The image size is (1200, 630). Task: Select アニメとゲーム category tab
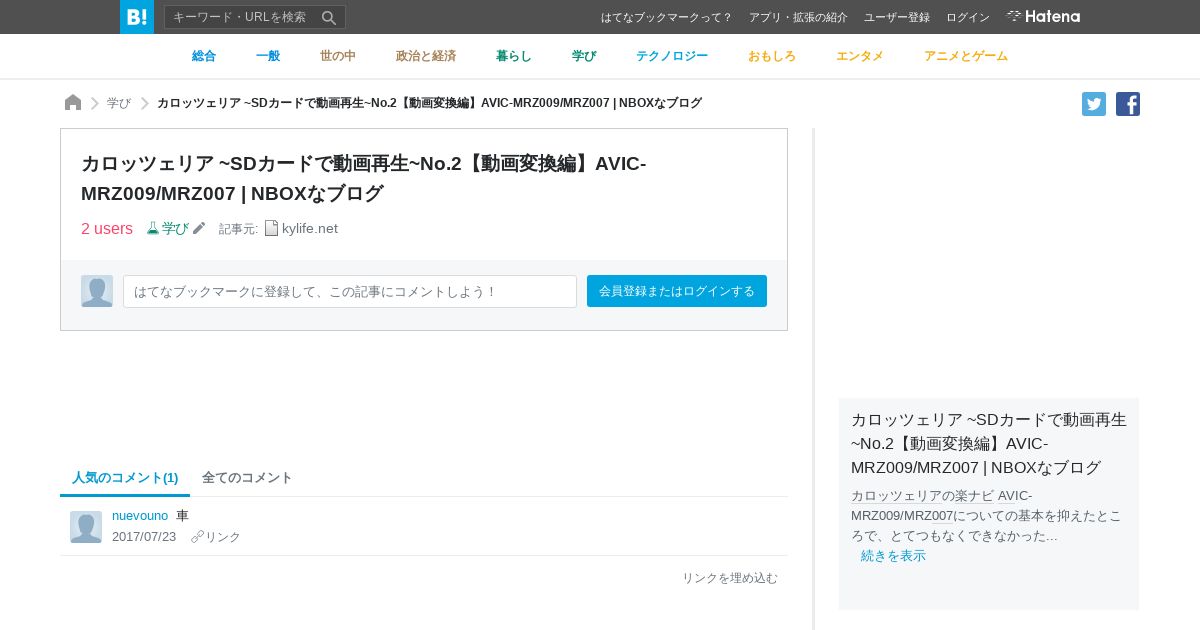[966, 56]
